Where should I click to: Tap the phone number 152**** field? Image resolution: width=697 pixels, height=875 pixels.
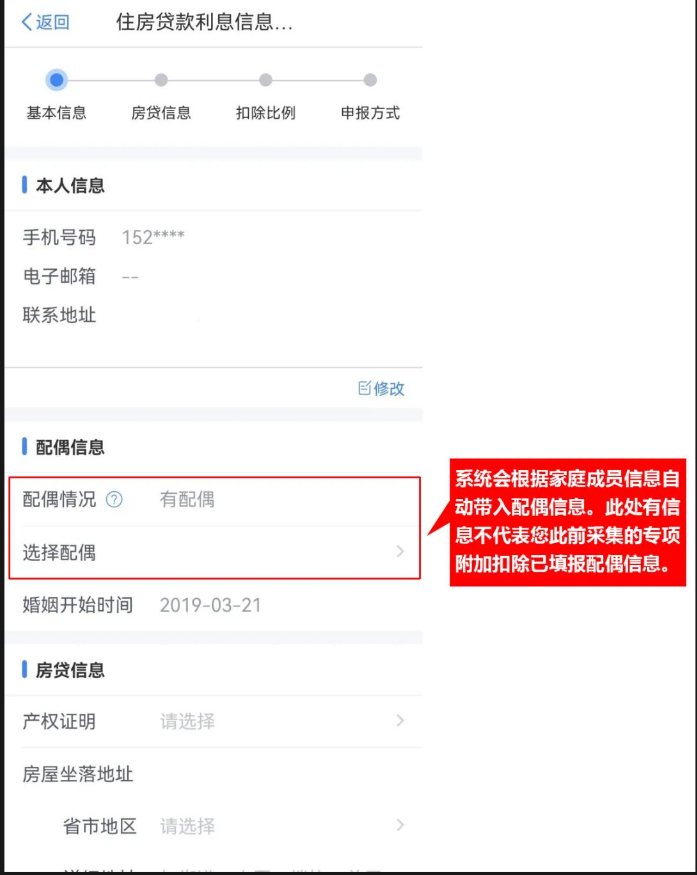pyautogui.click(x=153, y=237)
